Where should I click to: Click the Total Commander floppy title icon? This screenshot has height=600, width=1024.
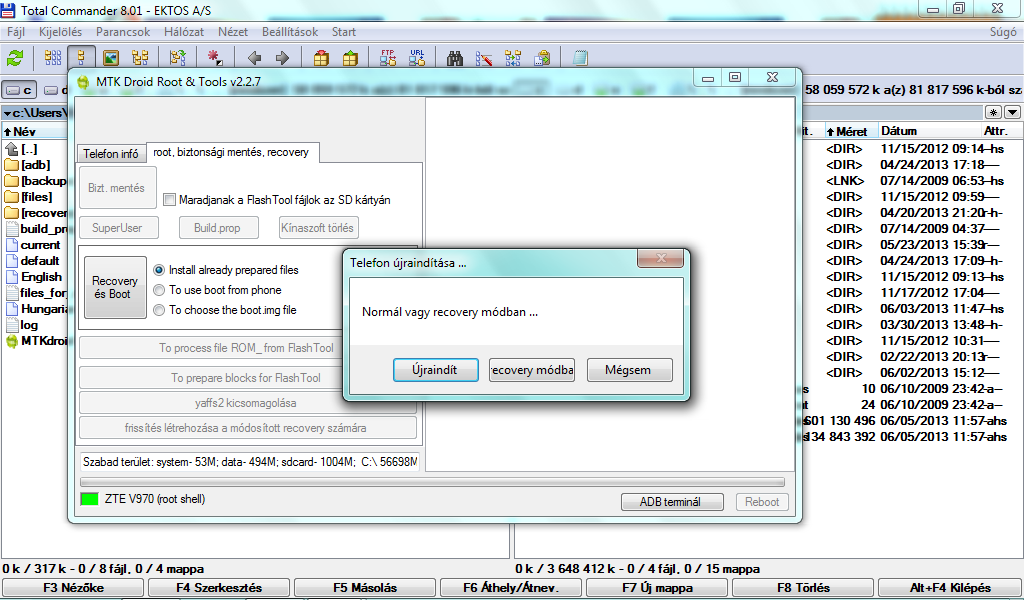pyautogui.click(x=7, y=10)
